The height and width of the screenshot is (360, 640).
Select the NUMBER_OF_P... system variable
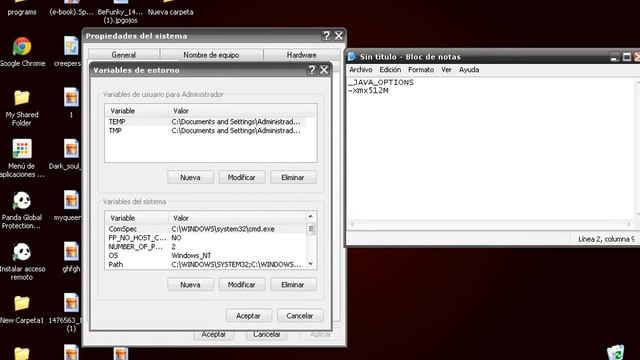(206, 247)
